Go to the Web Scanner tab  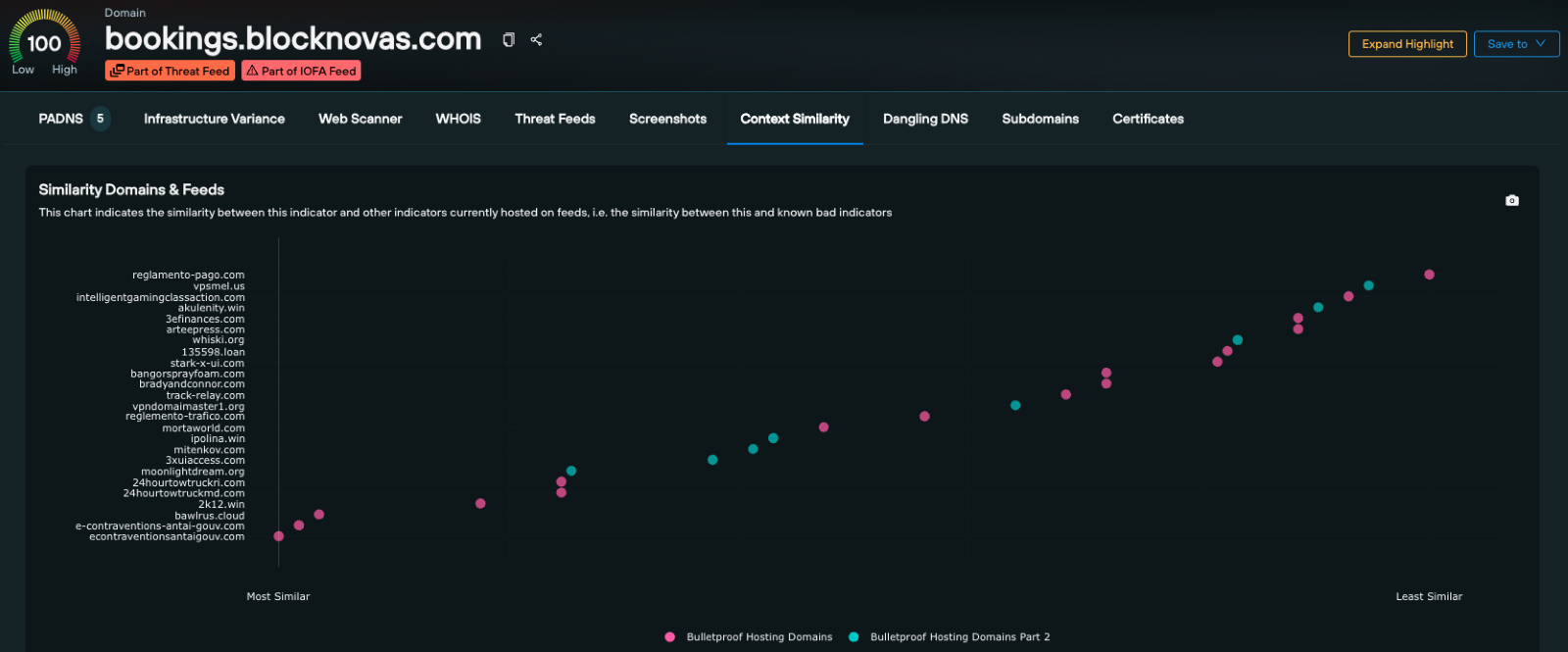tap(361, 119)
